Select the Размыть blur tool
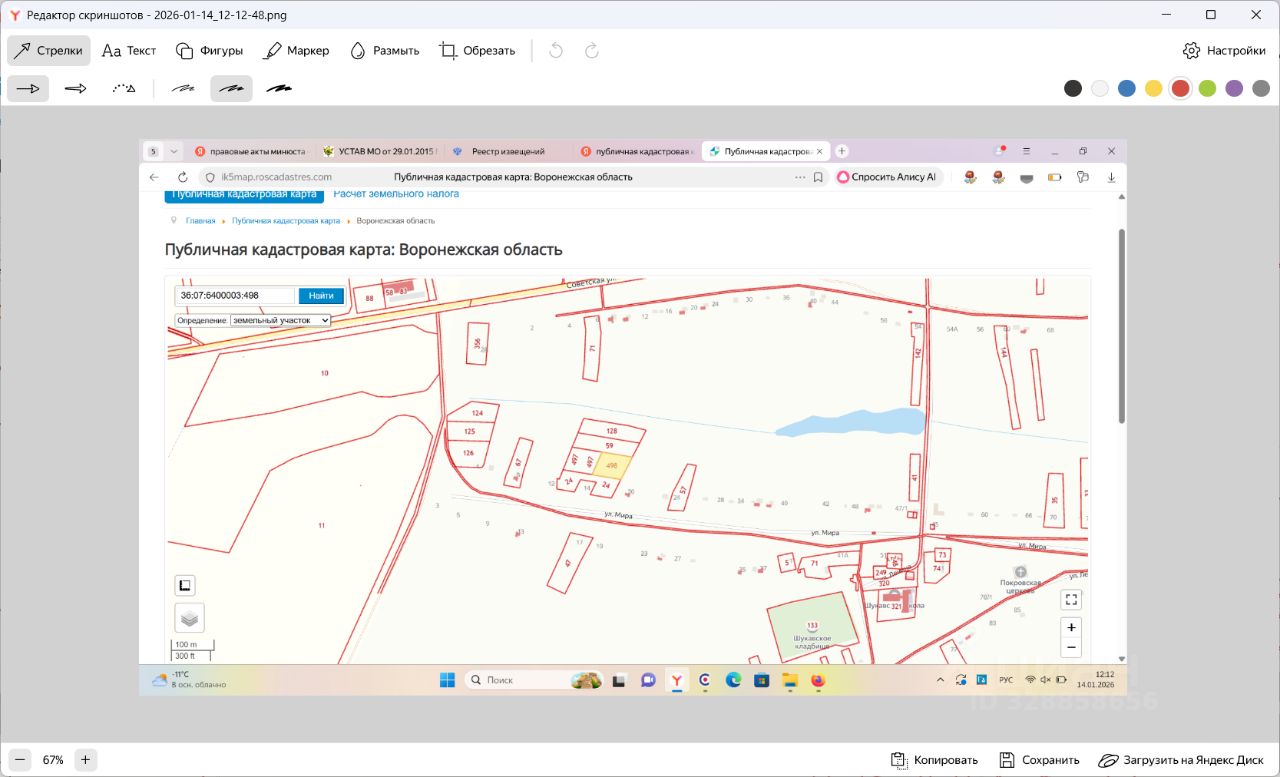Screen dimensions: 1280x777 click(383, 51)
